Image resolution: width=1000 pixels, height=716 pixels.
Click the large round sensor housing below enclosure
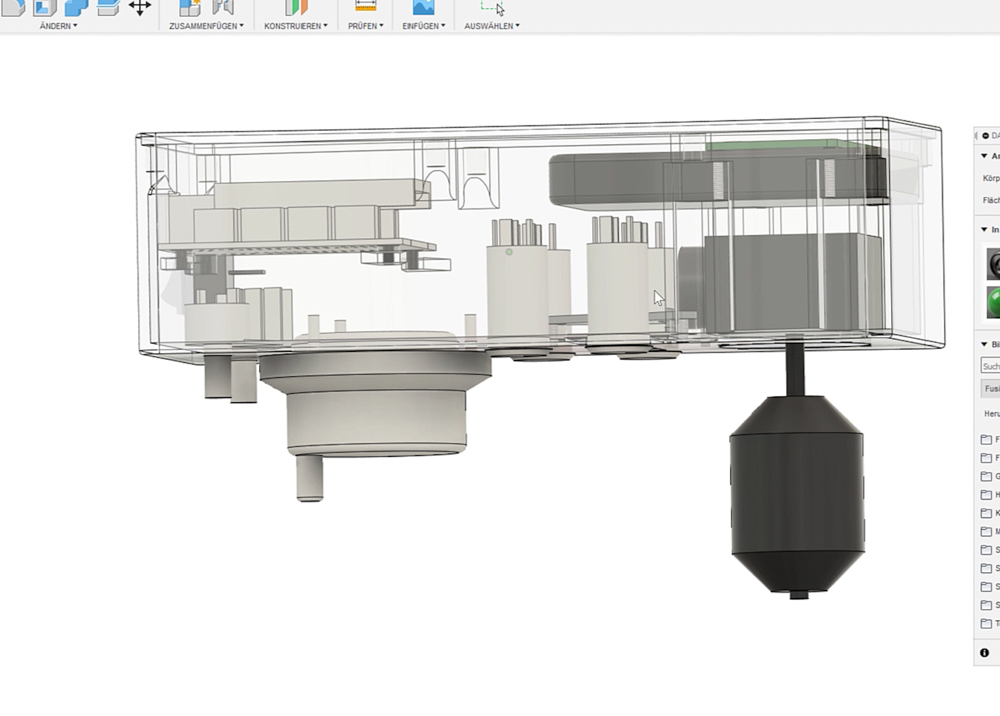coord(376,402)
